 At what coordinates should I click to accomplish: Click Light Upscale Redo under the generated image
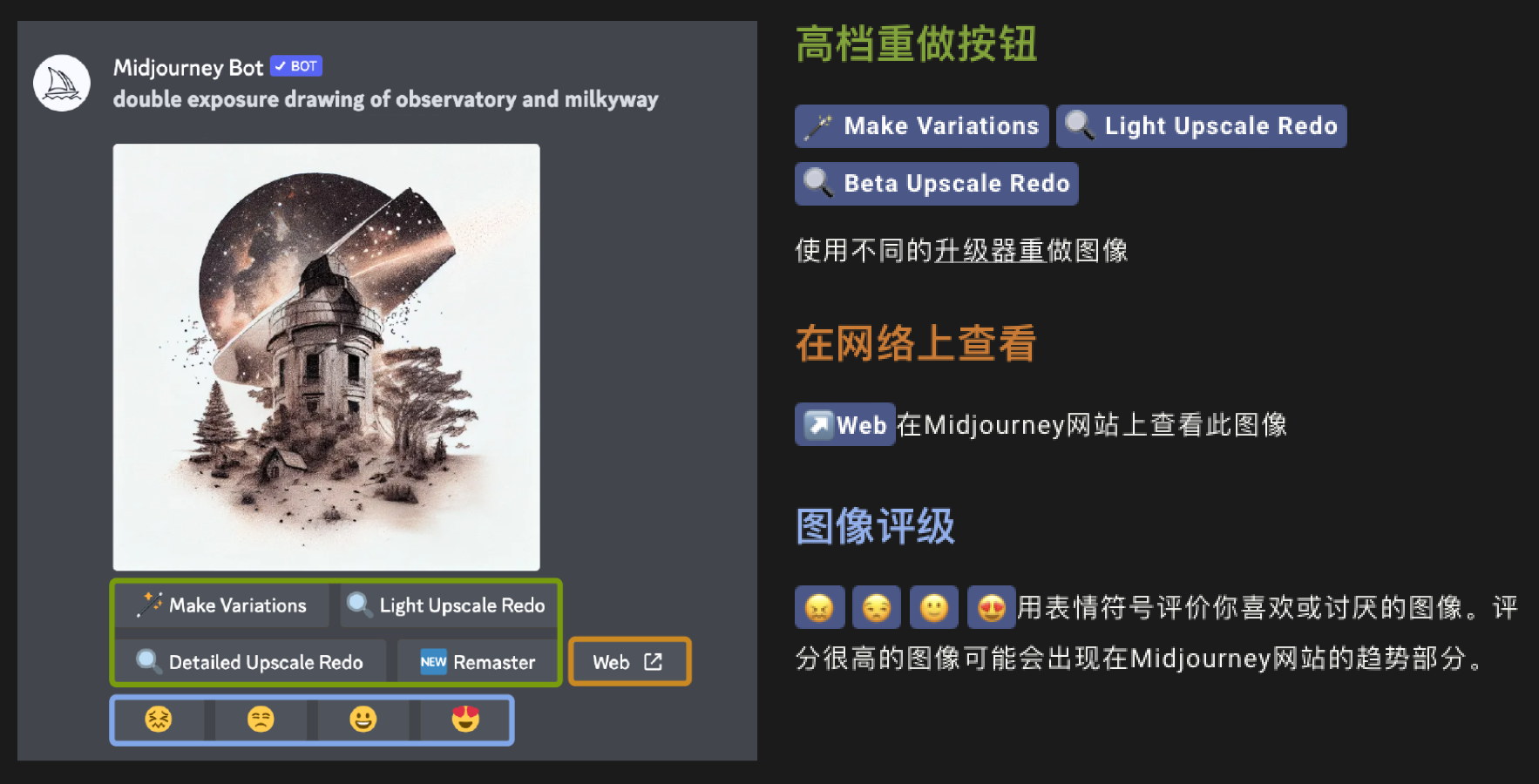coord(447,605)
